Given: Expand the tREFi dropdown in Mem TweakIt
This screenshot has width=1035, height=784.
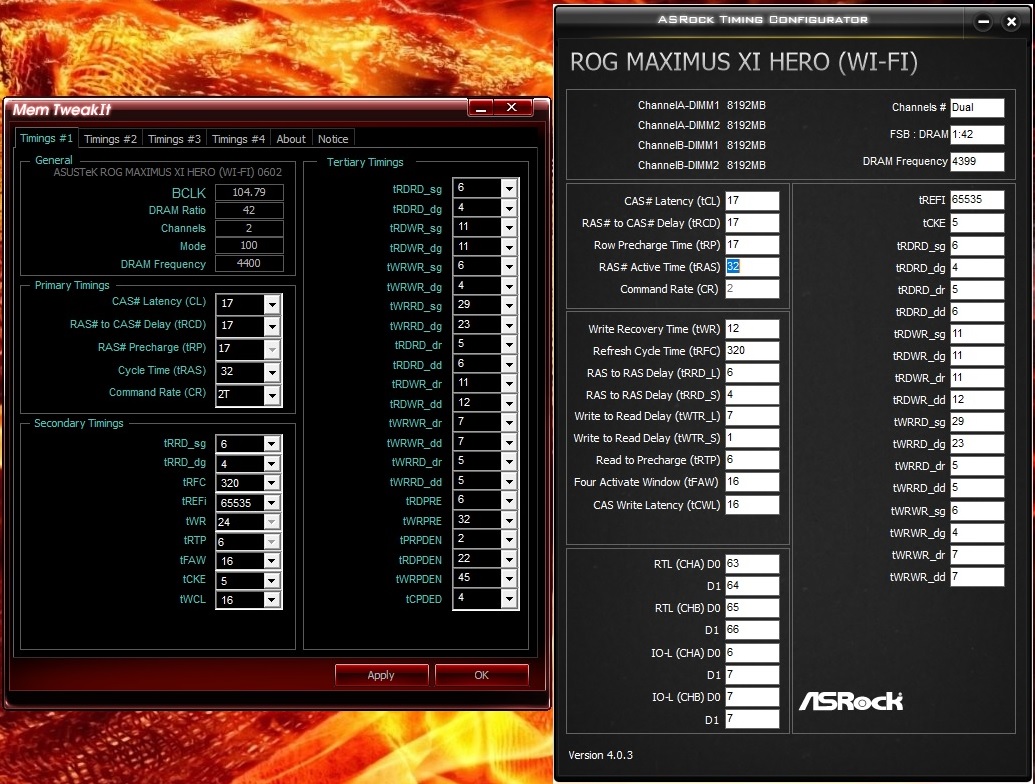Looking at the screenshot, I should click(272, 502).
